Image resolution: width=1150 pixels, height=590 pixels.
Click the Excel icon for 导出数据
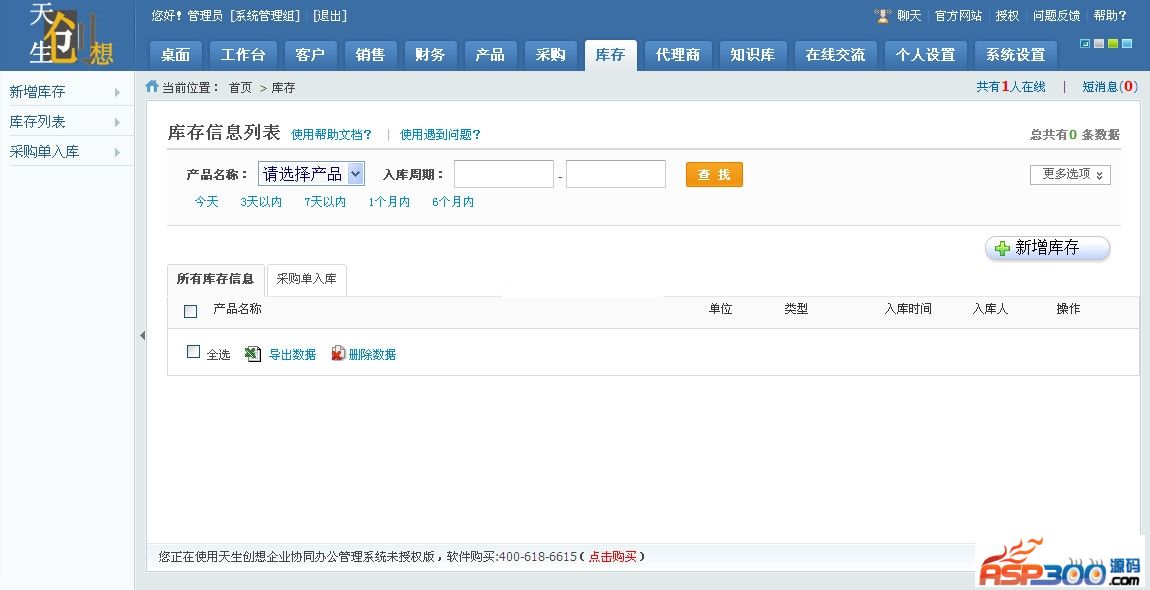253,354
